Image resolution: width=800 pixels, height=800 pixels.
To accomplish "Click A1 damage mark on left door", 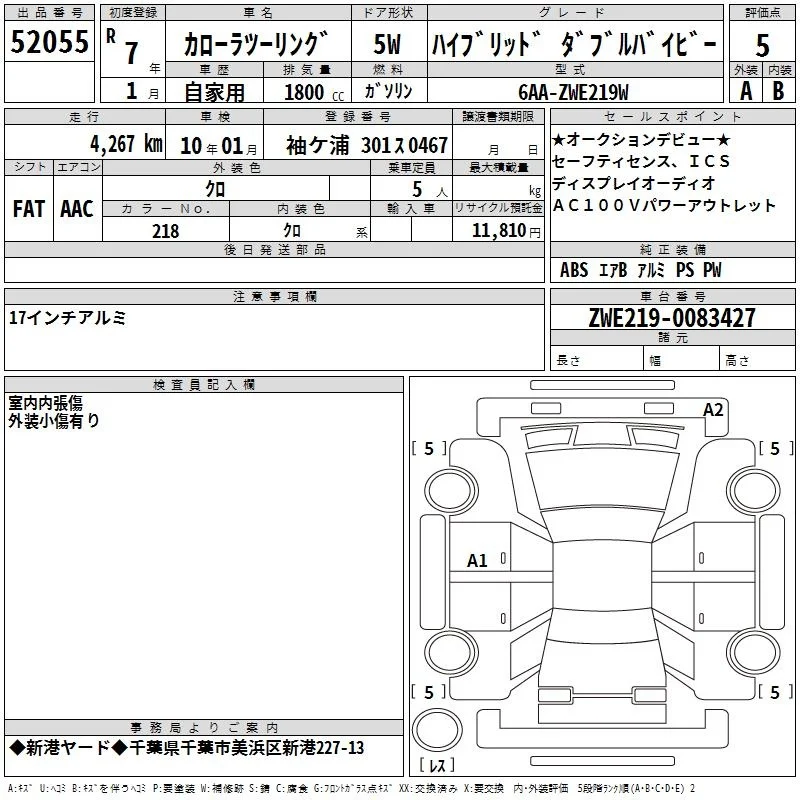I will click(x=477, y=561).
